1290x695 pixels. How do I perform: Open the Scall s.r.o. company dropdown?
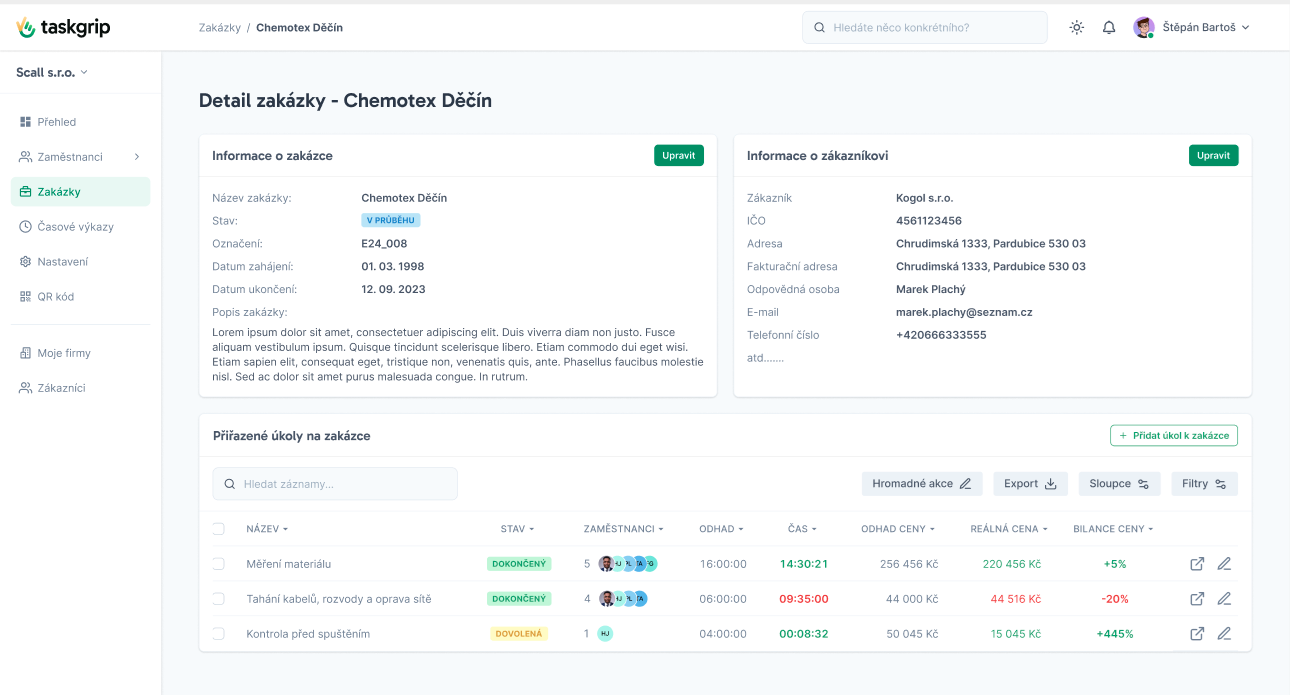(52, 72)
